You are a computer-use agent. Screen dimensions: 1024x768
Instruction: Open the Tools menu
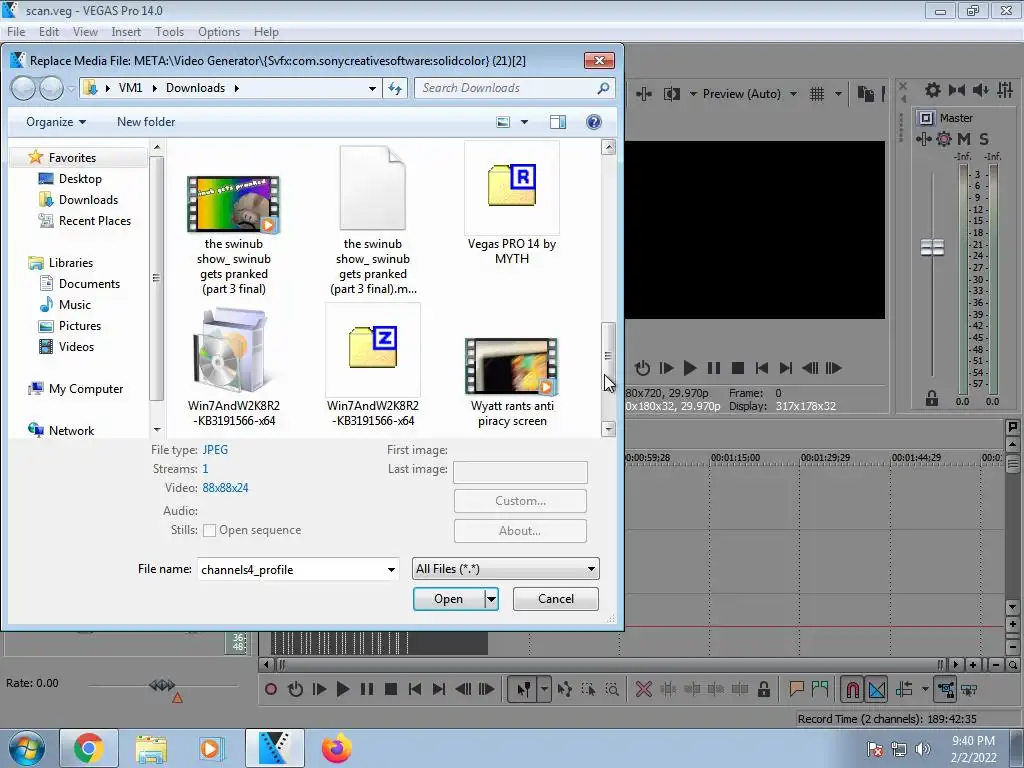tap(169, 31)
